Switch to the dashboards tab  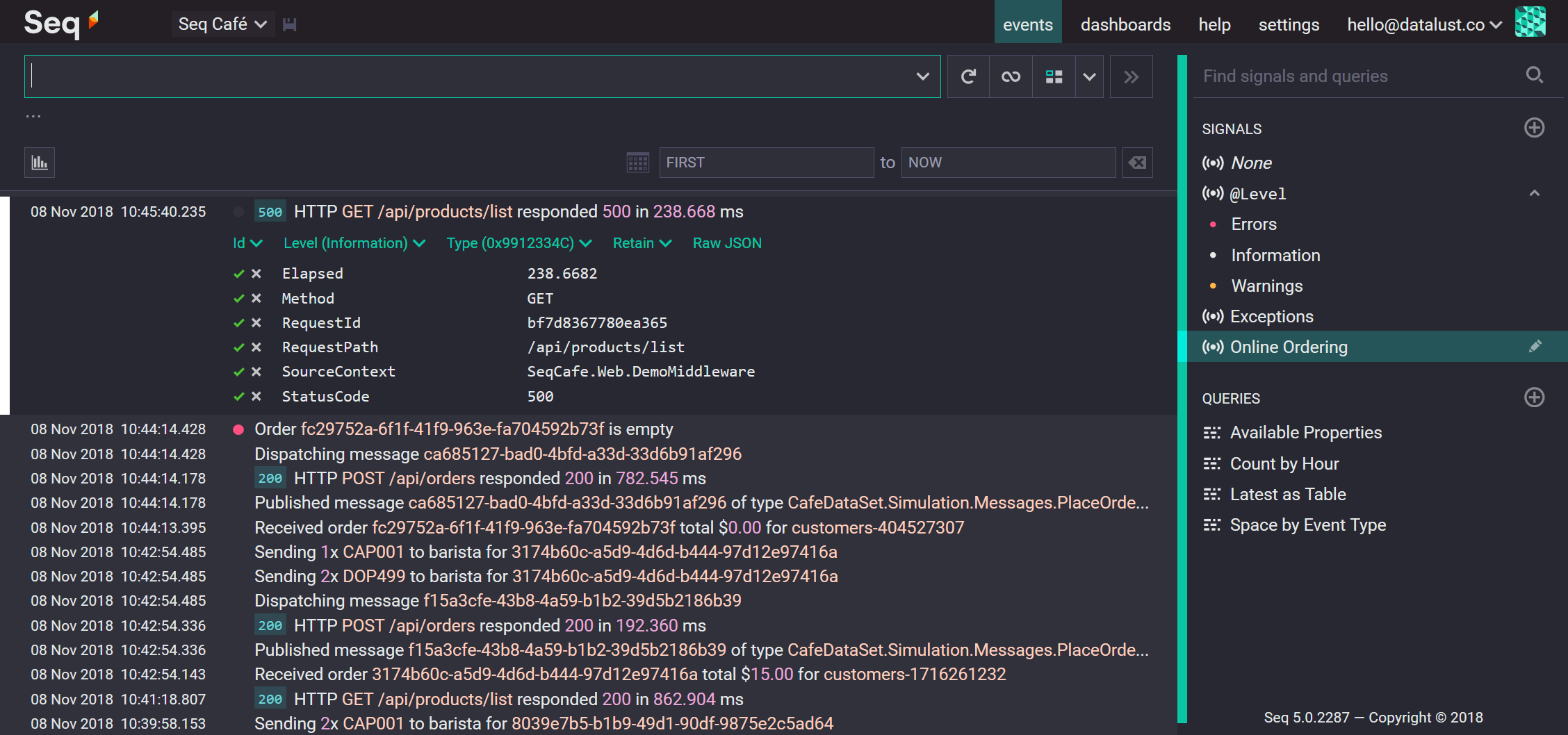[x=1125, y=25]
